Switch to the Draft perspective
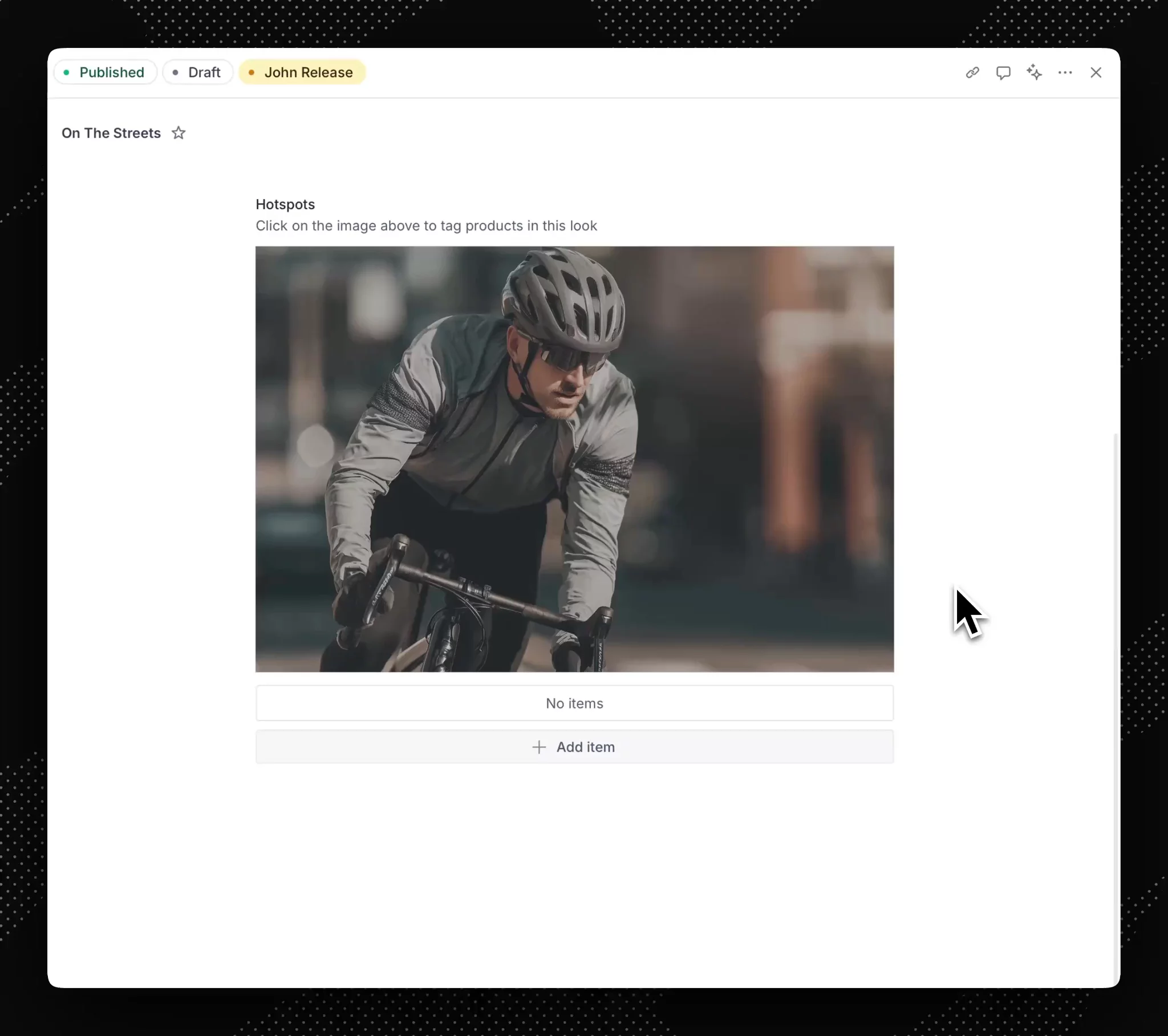Image resolution: width=1168 pixels, height=1036 pixels. click(197, 72)
